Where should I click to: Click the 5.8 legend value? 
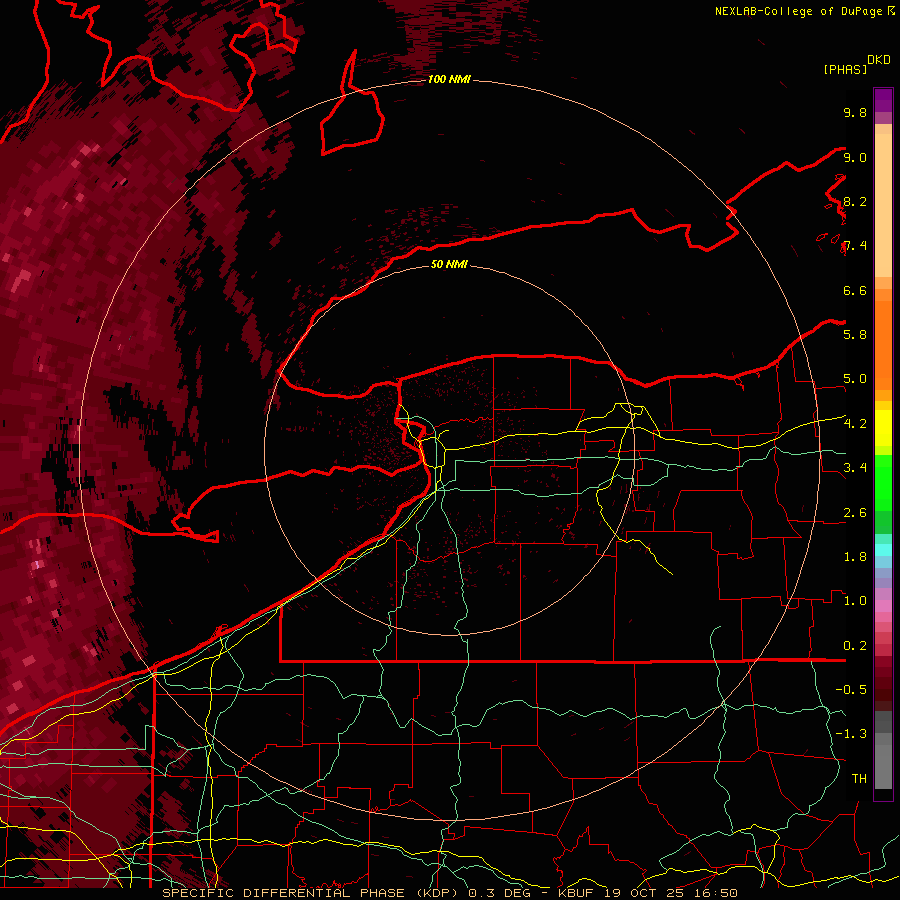pyautogui.click(x=855, y=335)
